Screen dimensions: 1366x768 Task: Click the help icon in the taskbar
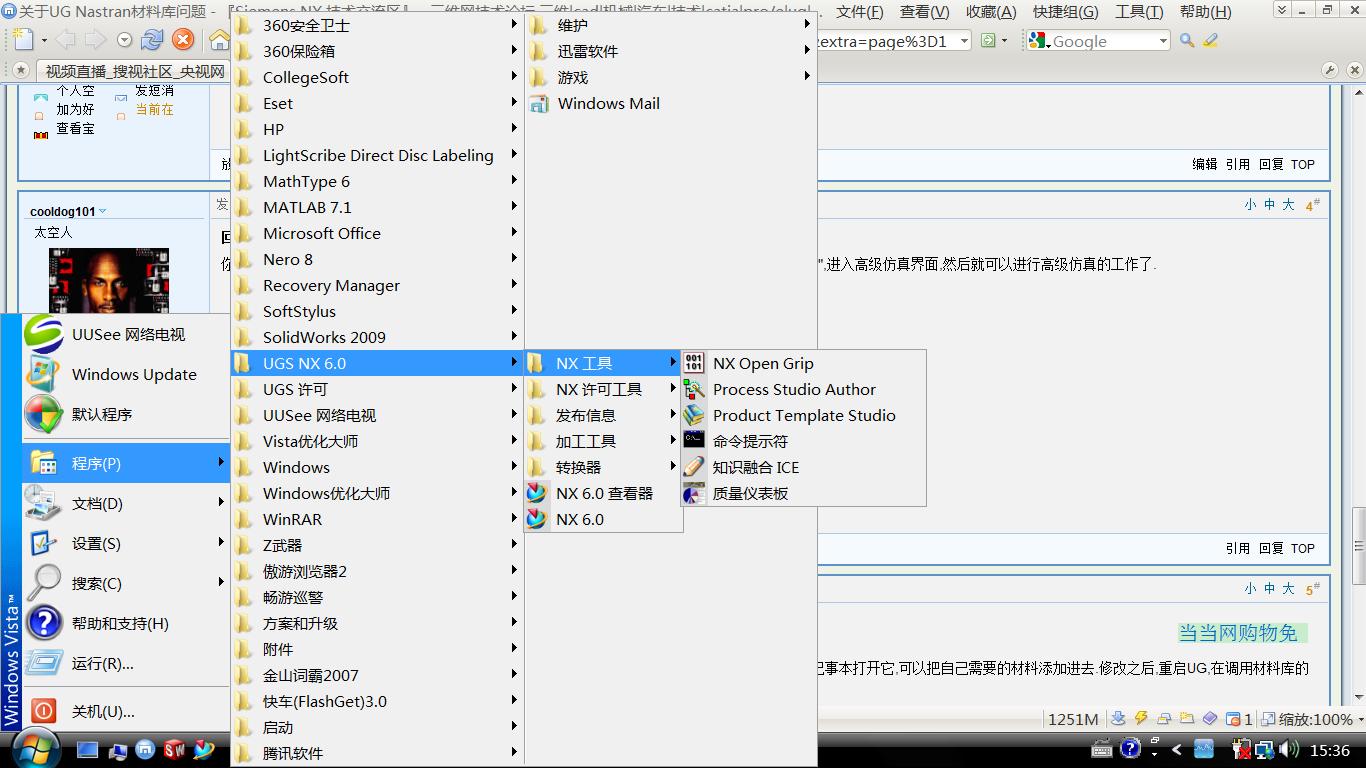pos(1130,748)
